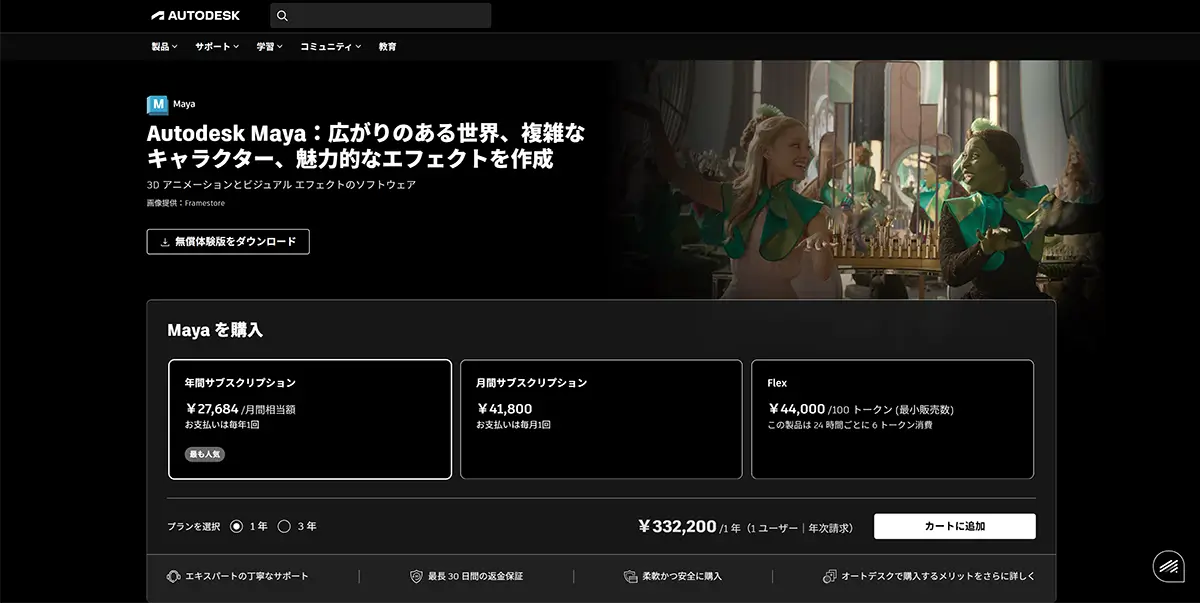Viewport: 1200px width, 603px height.
Task: Expand the 製品 dropdown menu
Action: pos(164,47)
